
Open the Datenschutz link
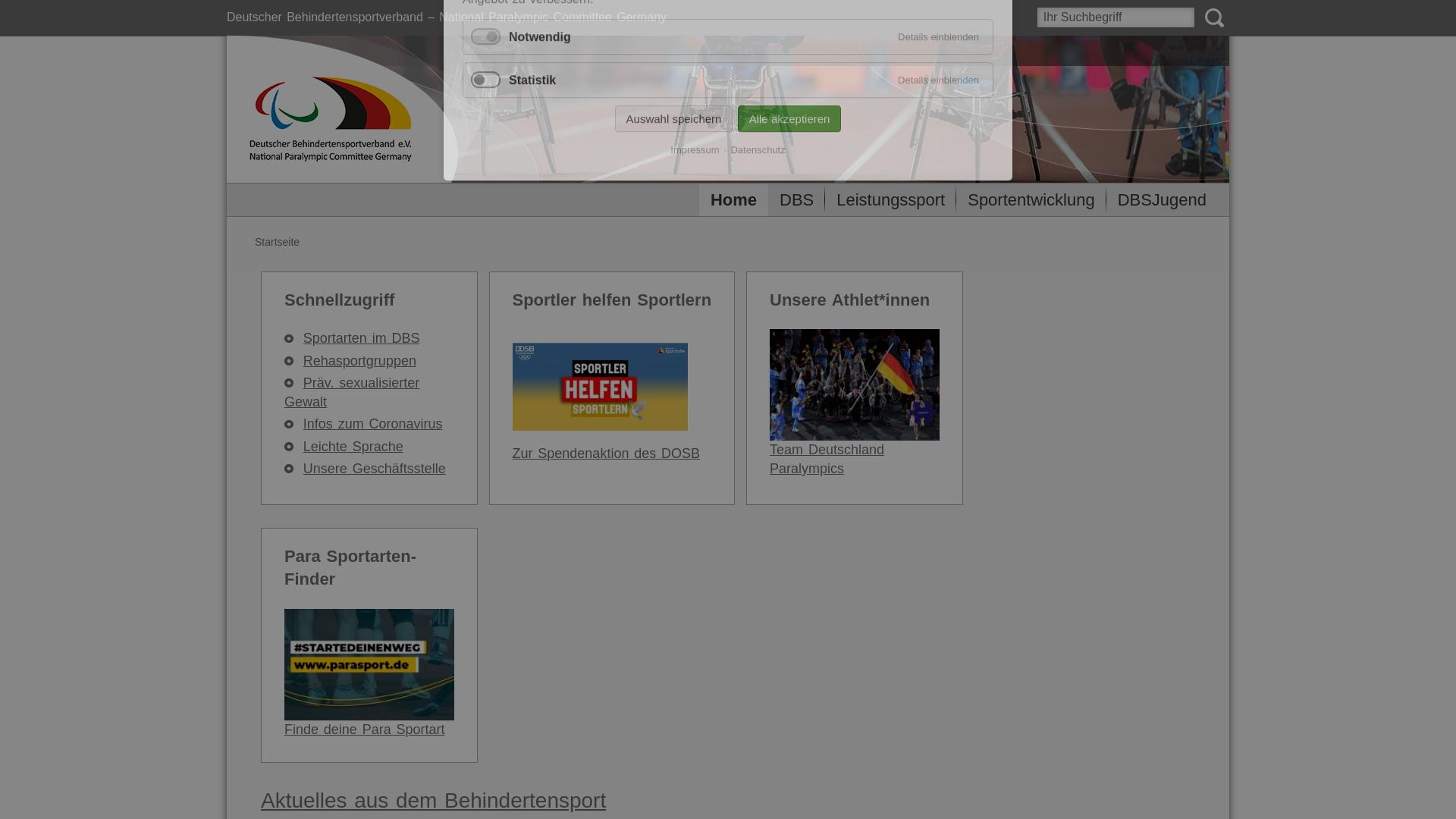[758, 149]
